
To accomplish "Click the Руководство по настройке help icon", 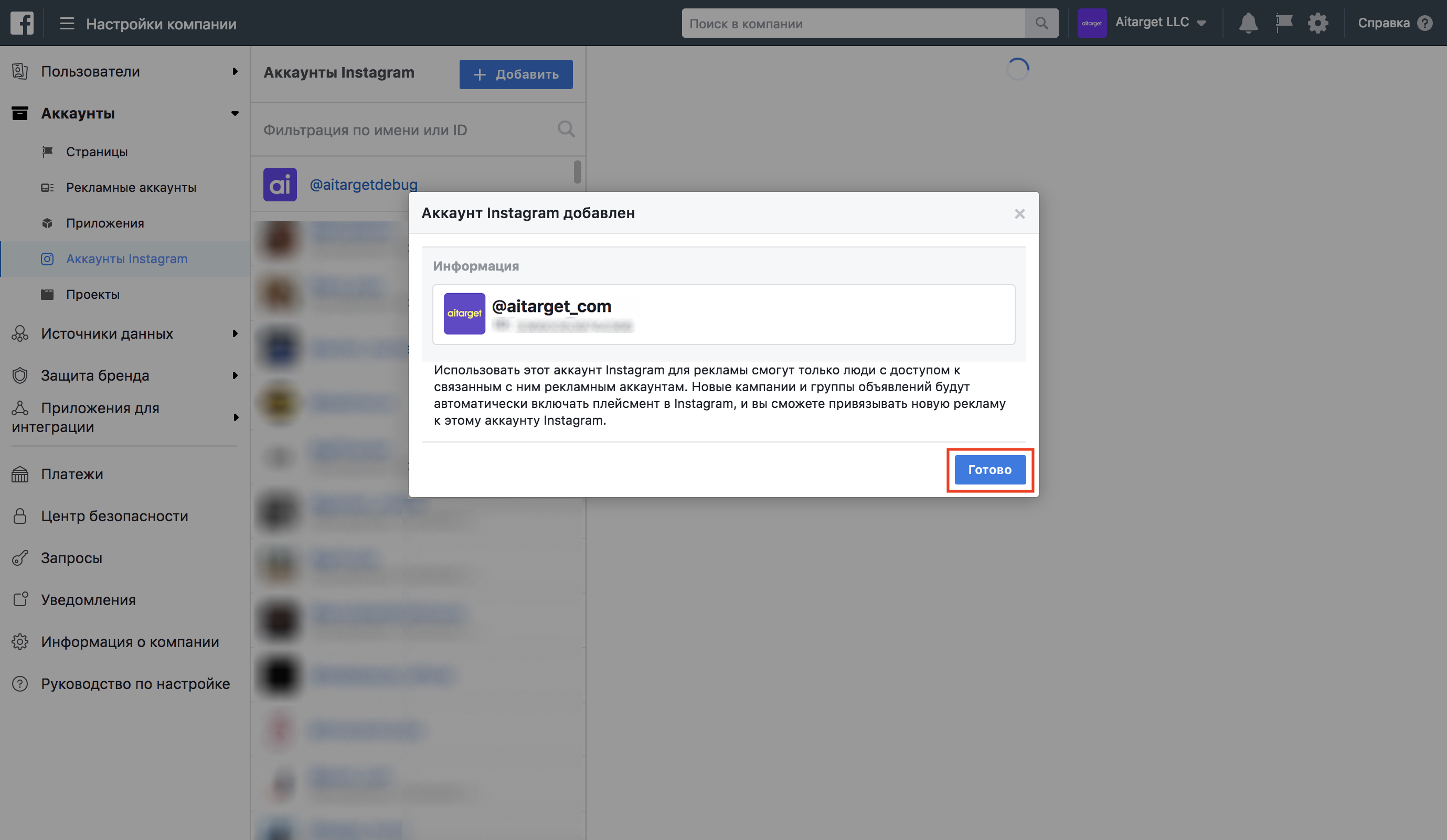I will tap(20, 684).
